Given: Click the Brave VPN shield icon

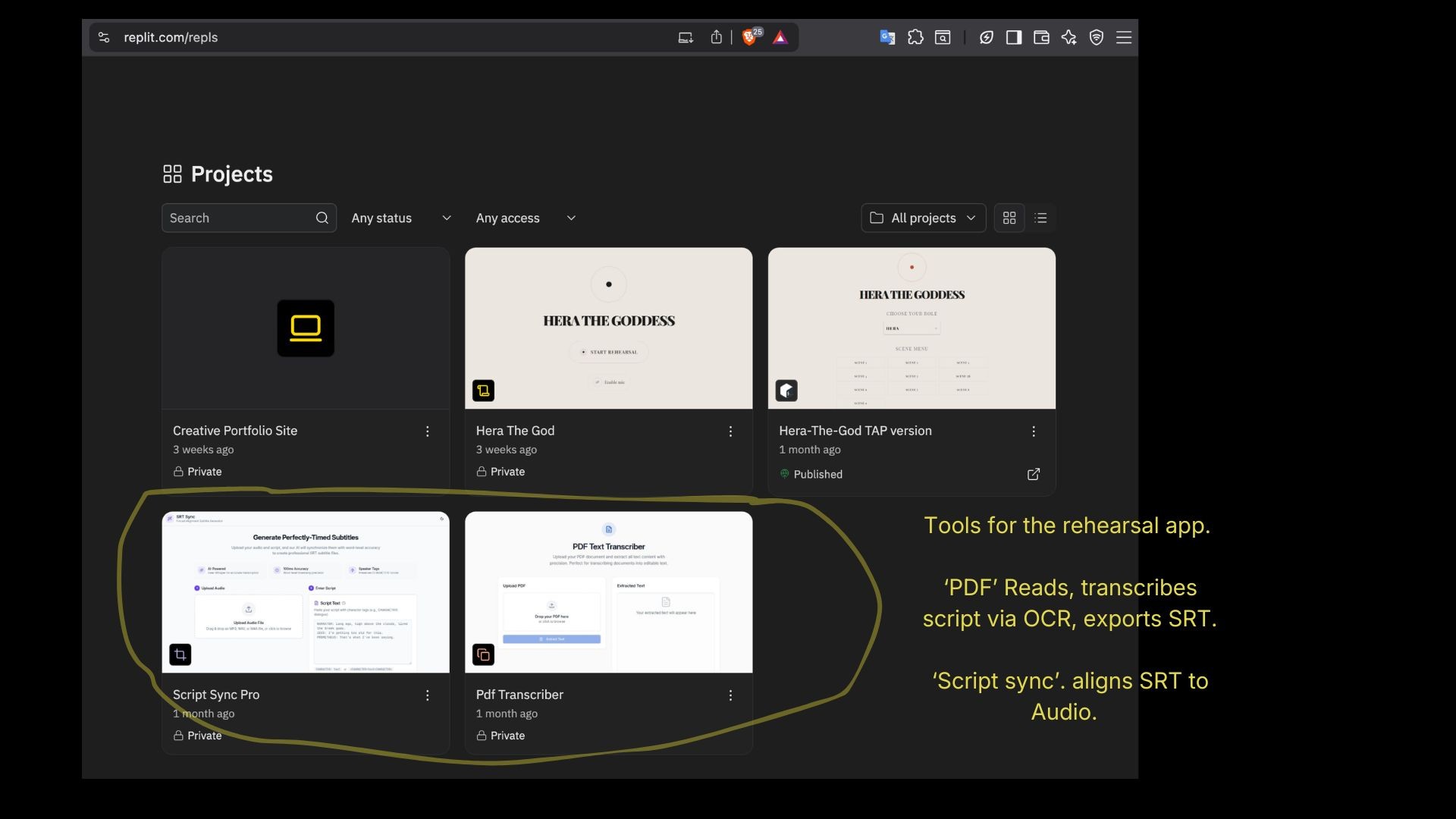Looking at the screenshot, I should pyautogui.click(x=1097, y=37).
